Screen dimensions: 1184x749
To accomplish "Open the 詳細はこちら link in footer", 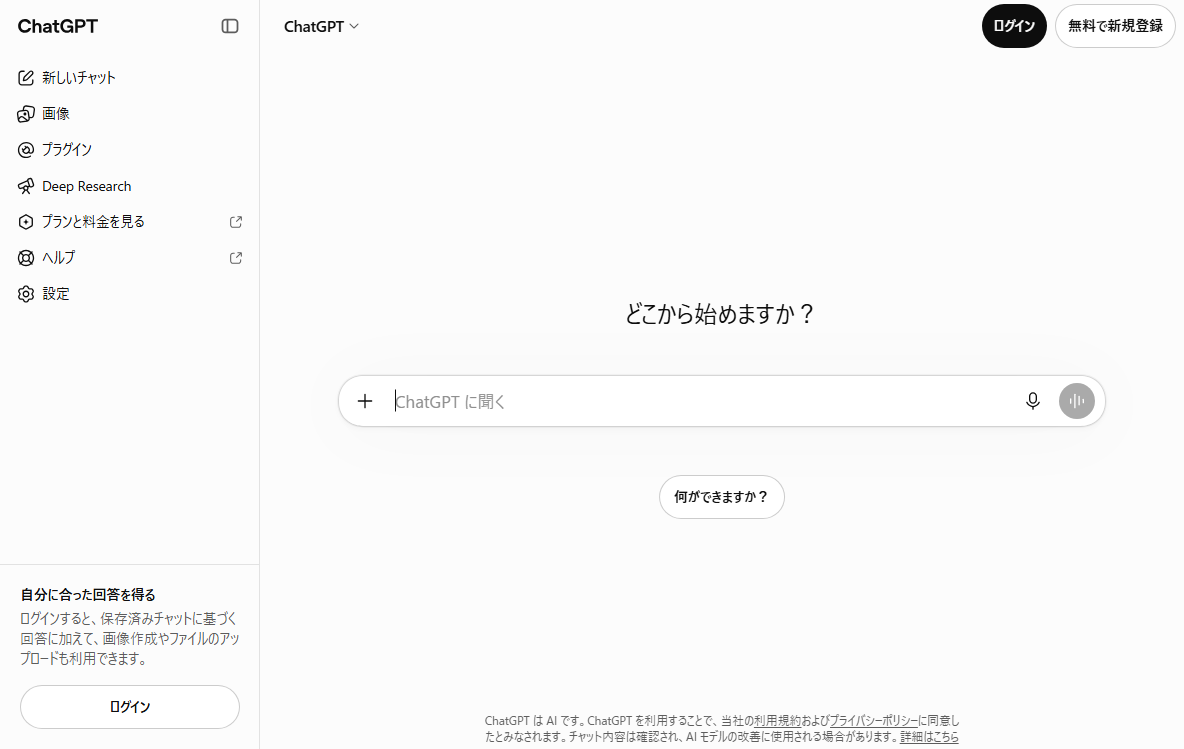I will 929,737.
